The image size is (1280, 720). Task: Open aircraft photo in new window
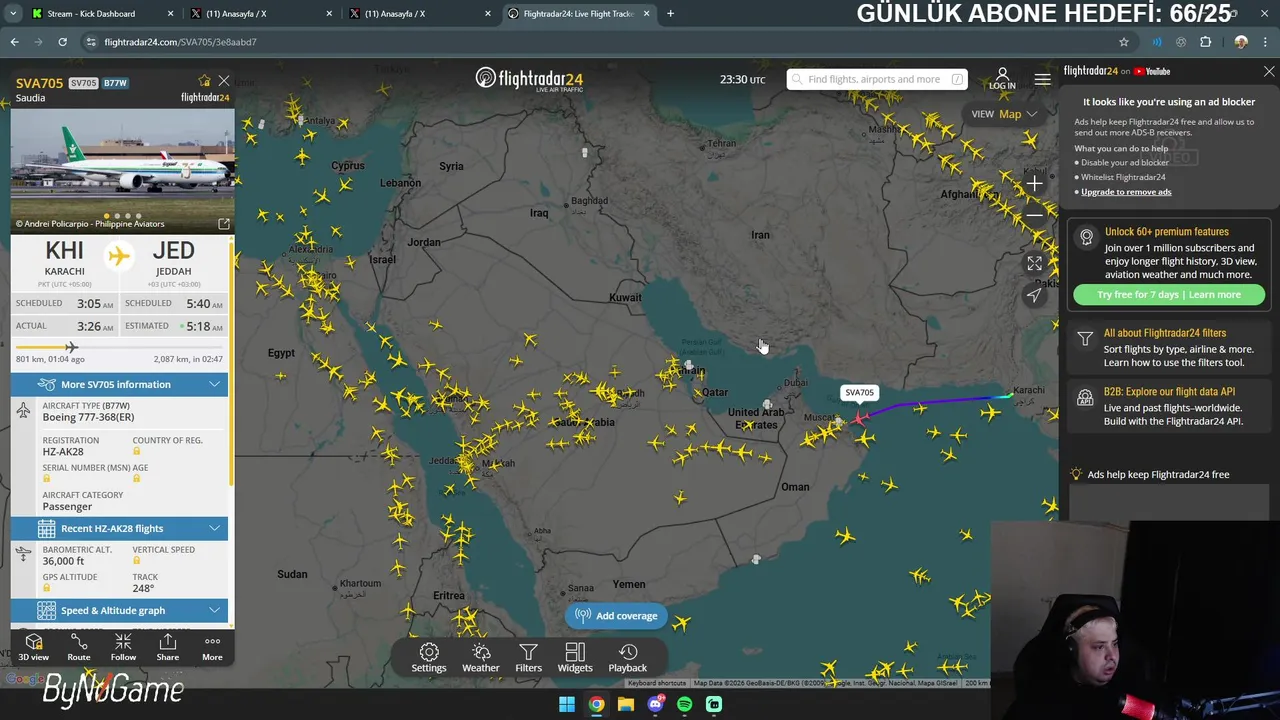224,224
